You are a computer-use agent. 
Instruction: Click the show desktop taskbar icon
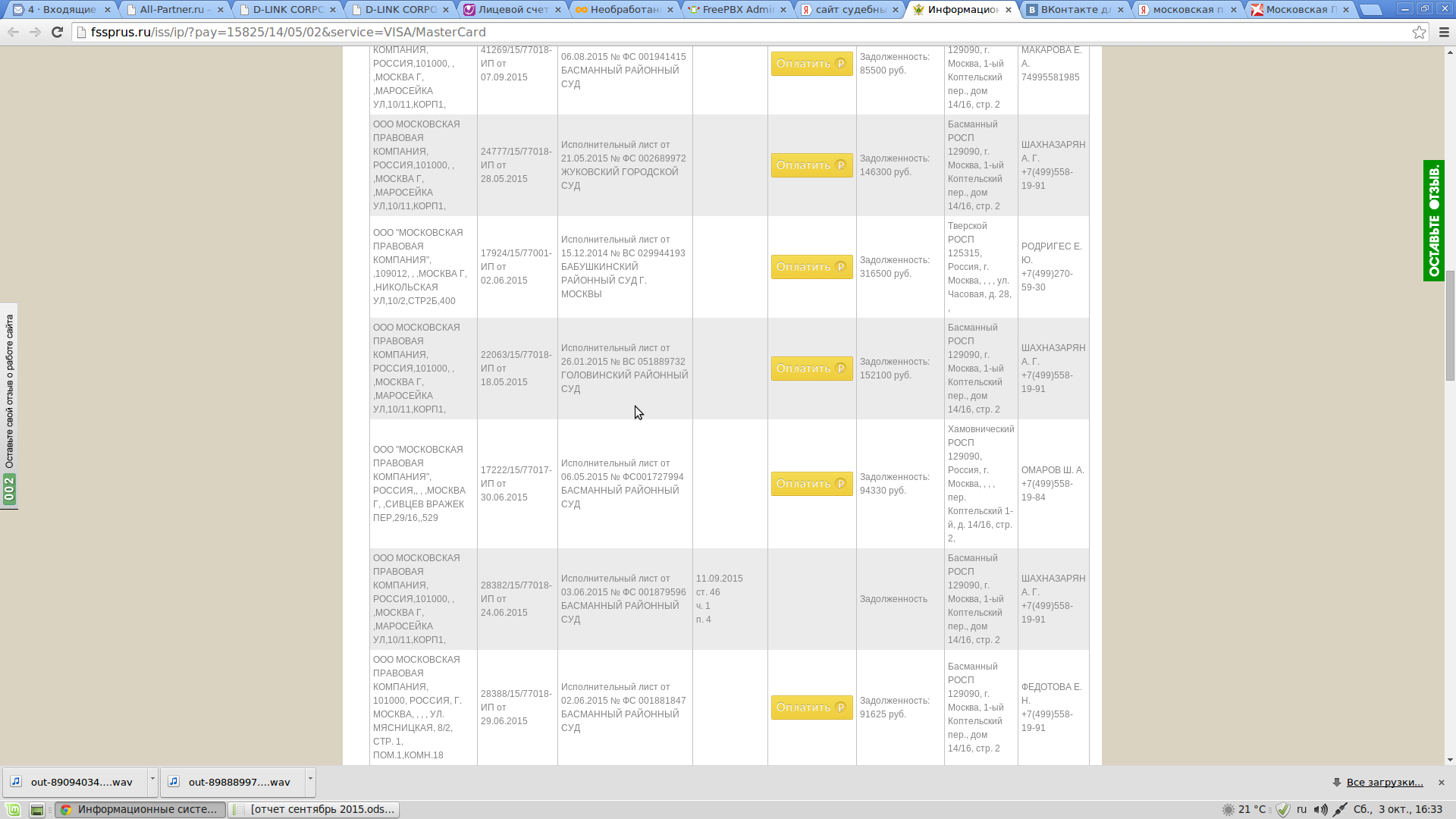(x=36, y=810)
